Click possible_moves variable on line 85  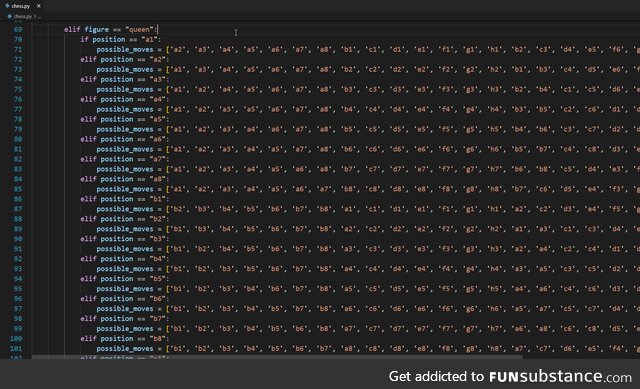click(x=124, y=189)
